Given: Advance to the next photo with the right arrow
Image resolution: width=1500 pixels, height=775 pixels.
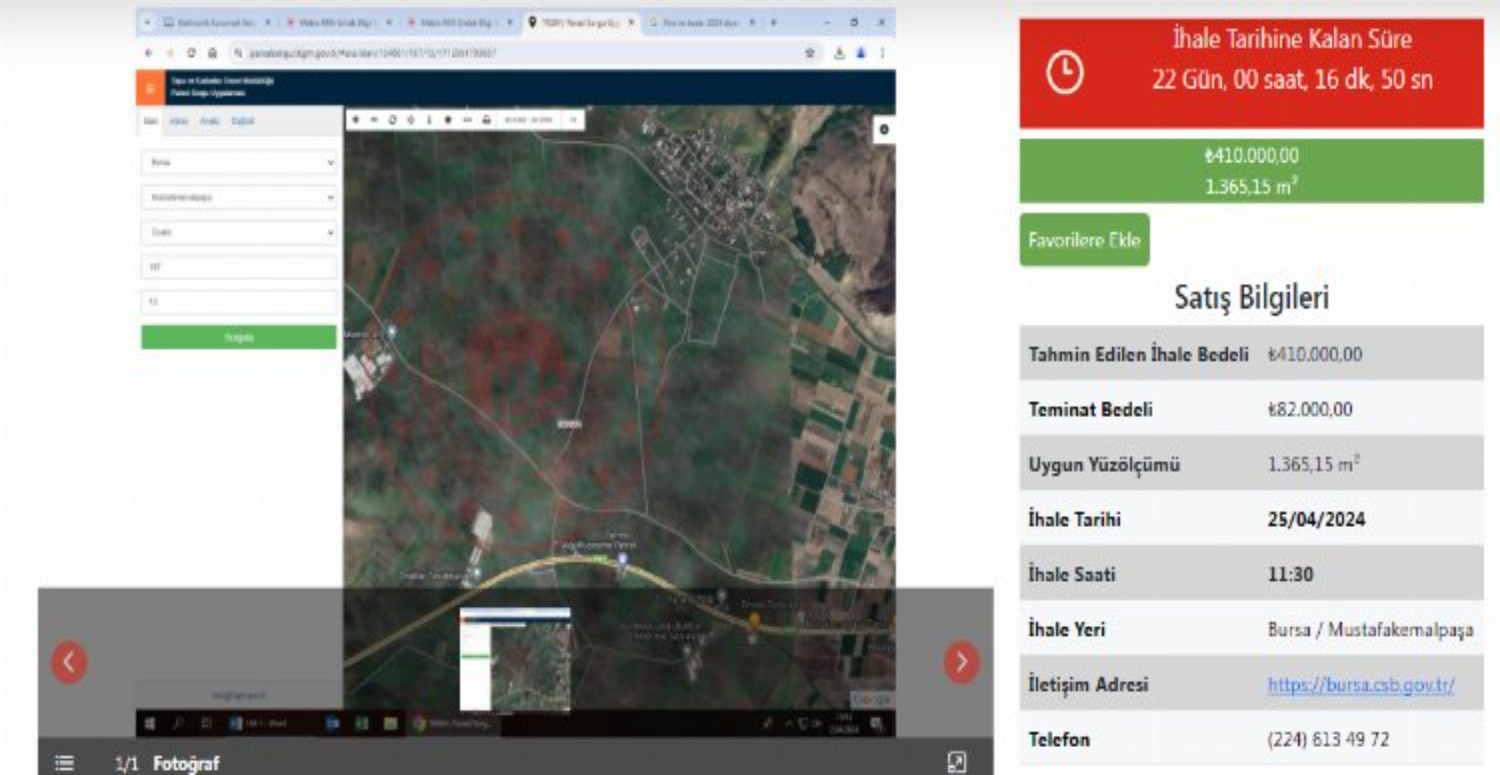Looking at the screenshot, I should 961,662.
